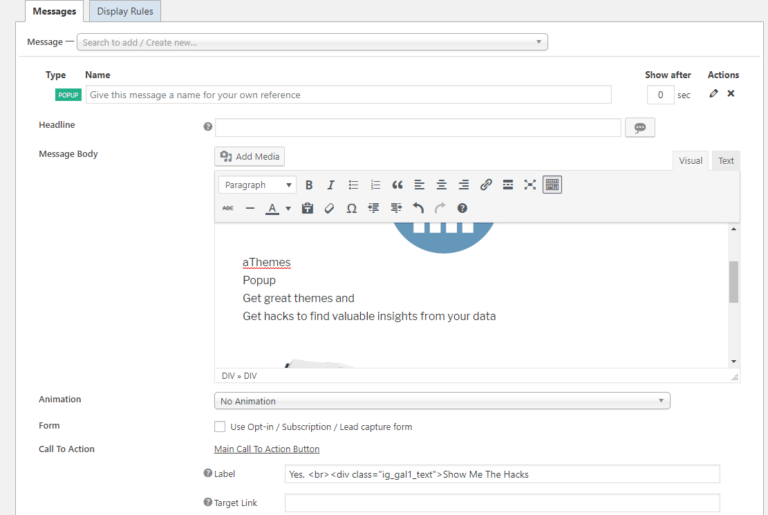
Task: Click the Label input field
Action: [x=502, y=474]
